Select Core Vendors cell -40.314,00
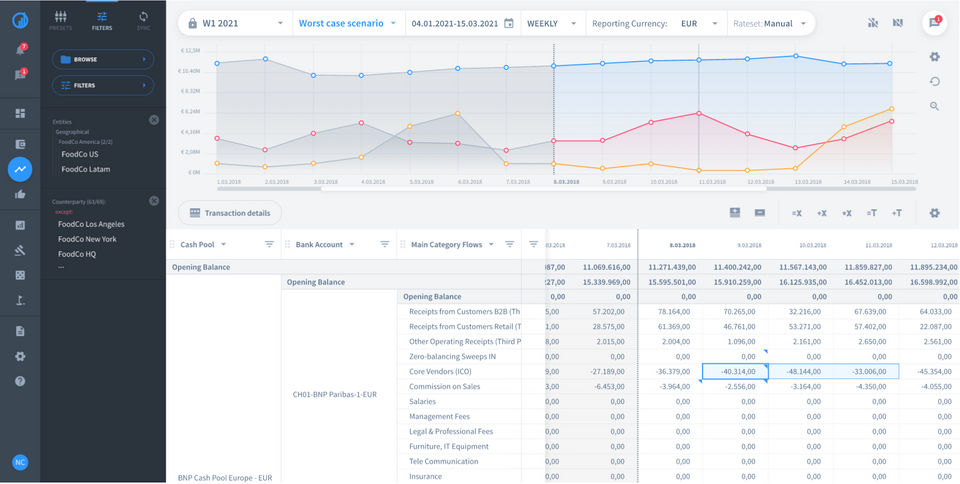960x484 pixels. click(735, 371)
